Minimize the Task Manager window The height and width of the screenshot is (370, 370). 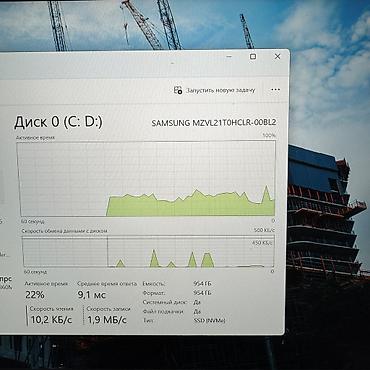[229, 57]
